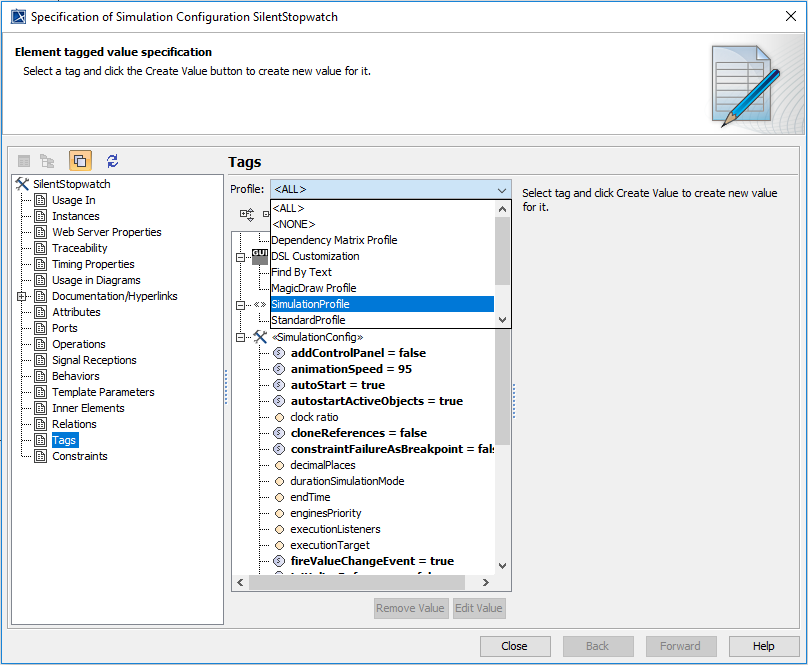Viewport: 808px width, 665px height.
Task: Select the animationSpeed = 95 tag
Action: pyautogui.click(x=351, y=369)
